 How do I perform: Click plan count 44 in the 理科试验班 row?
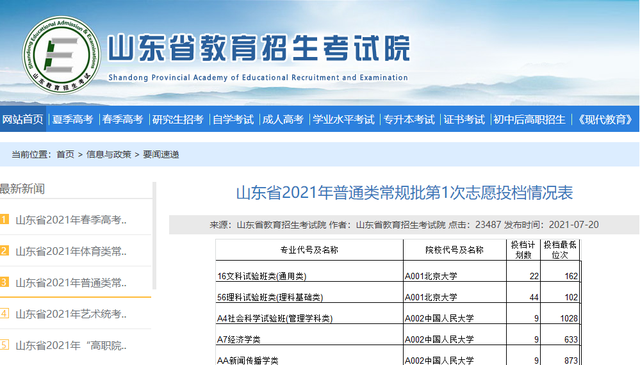tap(534, 297)
